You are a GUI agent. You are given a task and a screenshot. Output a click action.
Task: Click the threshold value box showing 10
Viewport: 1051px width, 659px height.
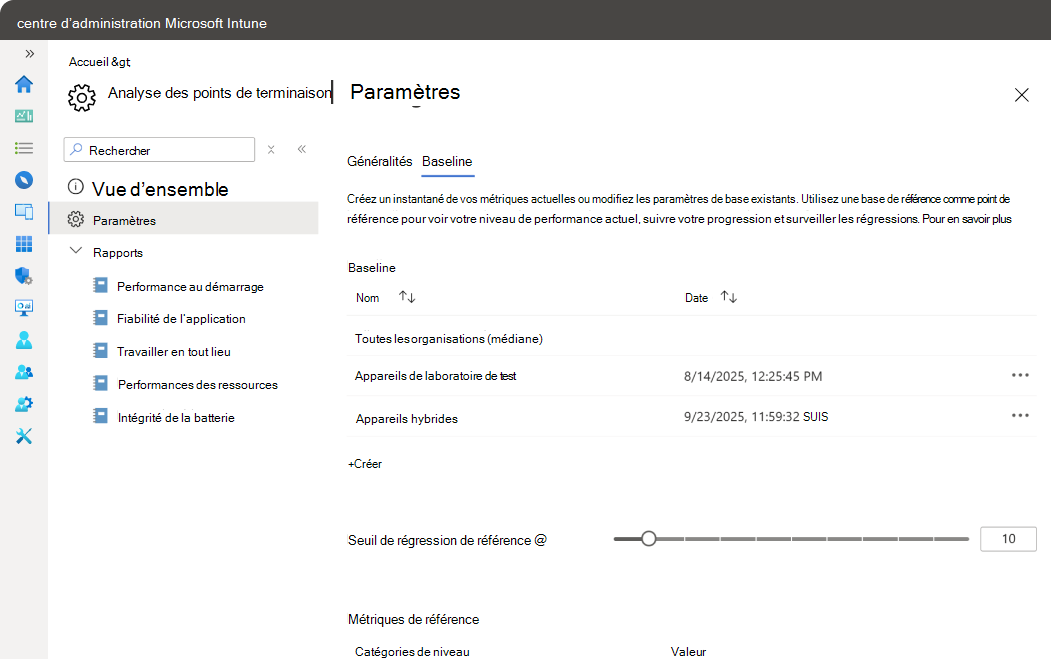point(1008,539)
